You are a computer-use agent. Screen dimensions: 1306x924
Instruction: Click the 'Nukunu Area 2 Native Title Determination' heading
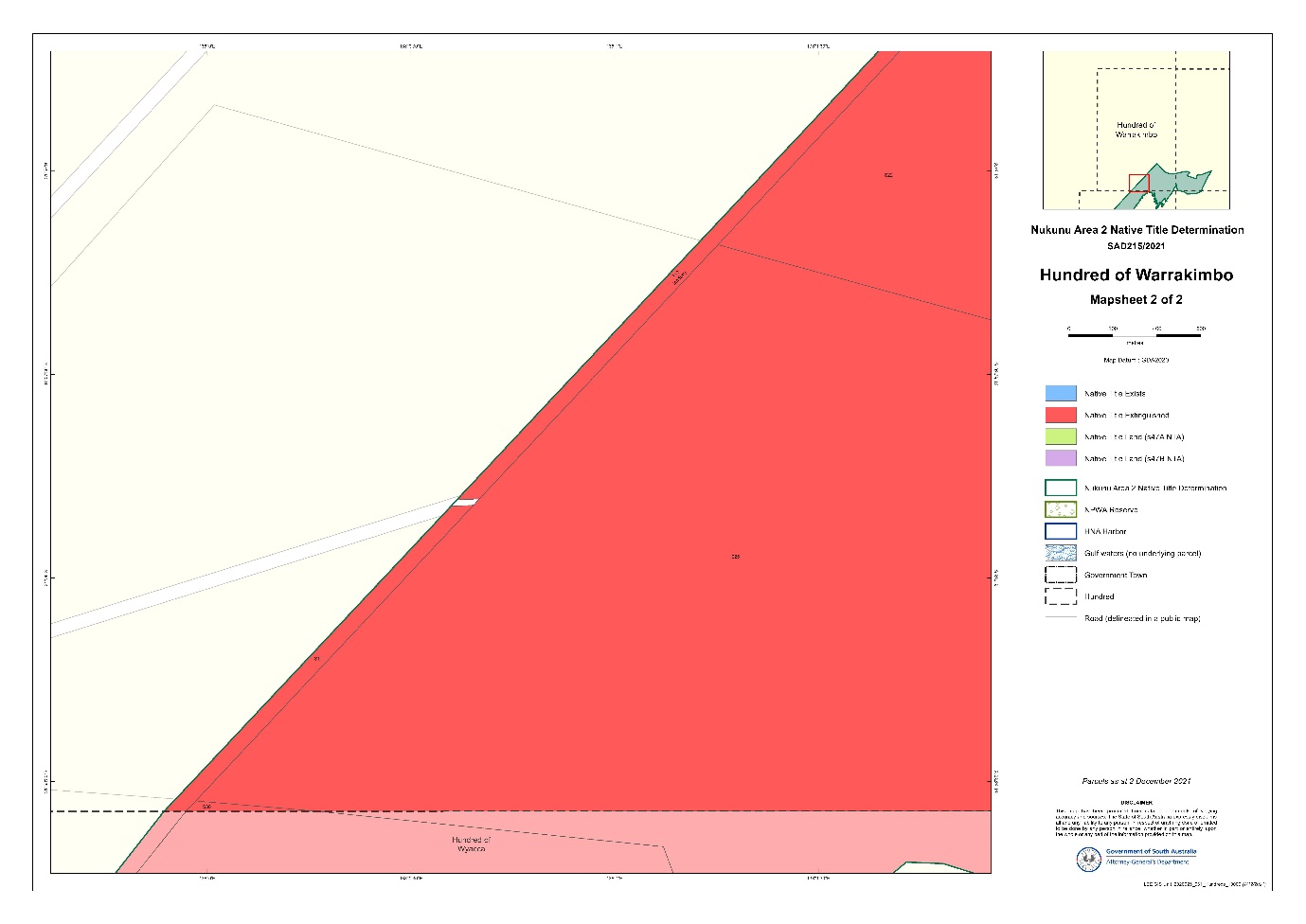(1137, 230)
